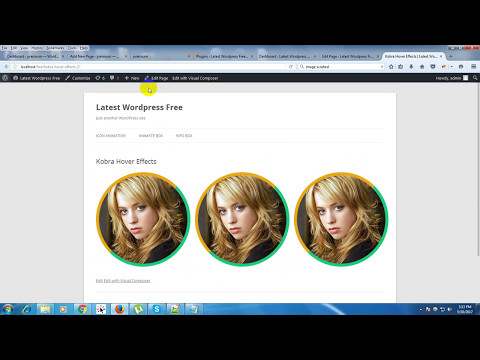Click the first circular hover image
480x360 pixels.
tap(143, 219)
